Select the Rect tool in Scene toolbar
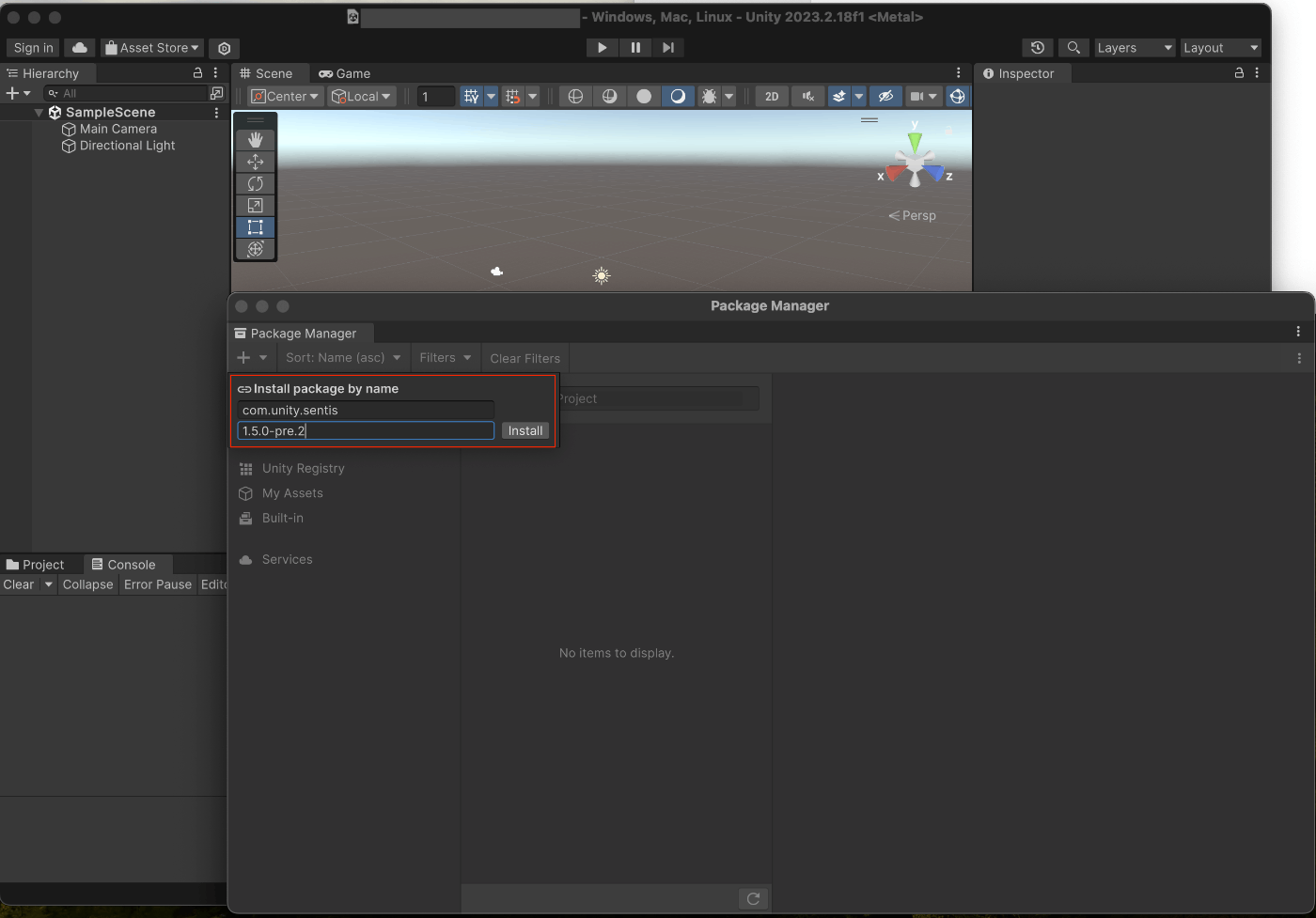The width and height of the screenshot is (1316, 918). point(255,227)
